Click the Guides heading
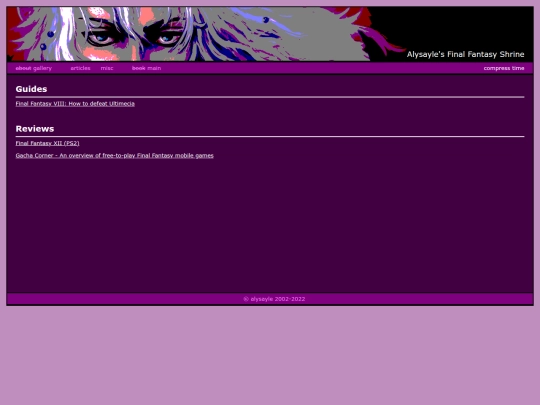The height and width of the screenshot is (405, 540). click(31, 89)
